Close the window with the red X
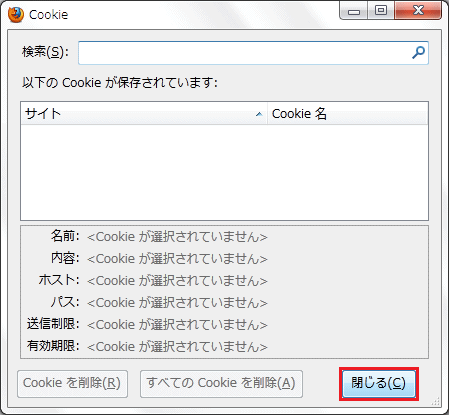449x415 pixels. point(418,11)
